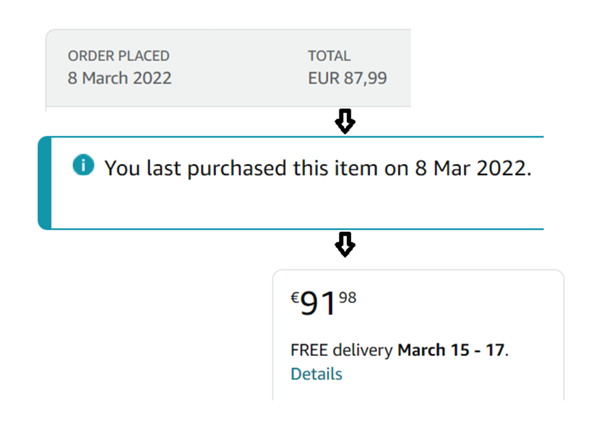
Task: Click the large 91 in the price
Action: (x=318, y=303)
